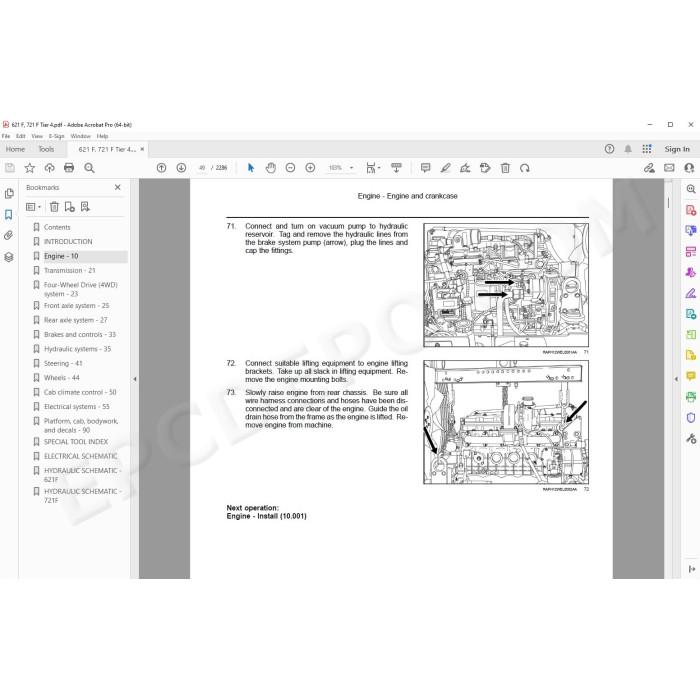Open bookmark options dropdown menu
Viewport: 700px width, 700px height.
click(33, 207)
